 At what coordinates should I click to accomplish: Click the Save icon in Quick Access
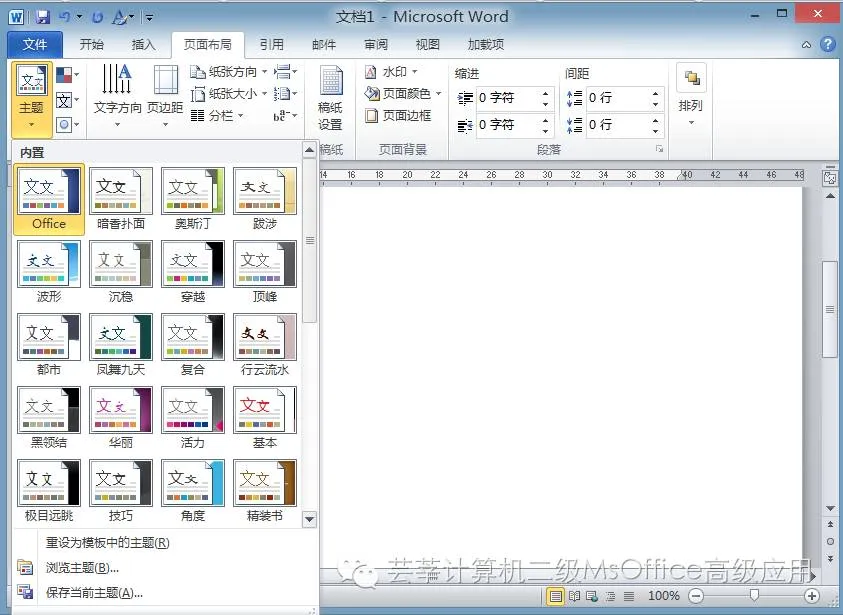click(42, 17)
